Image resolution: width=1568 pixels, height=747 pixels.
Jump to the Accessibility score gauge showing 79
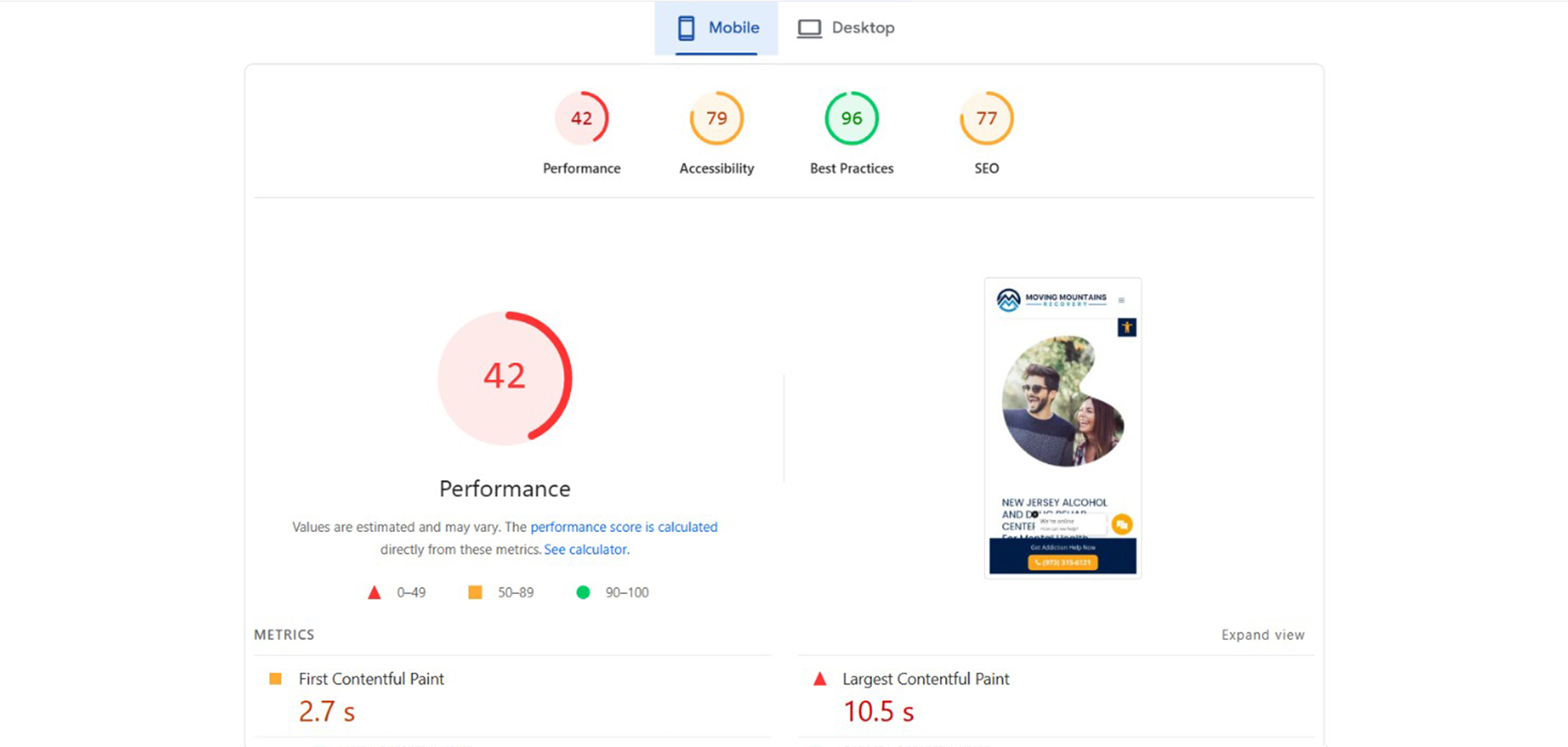click(716, 119)
